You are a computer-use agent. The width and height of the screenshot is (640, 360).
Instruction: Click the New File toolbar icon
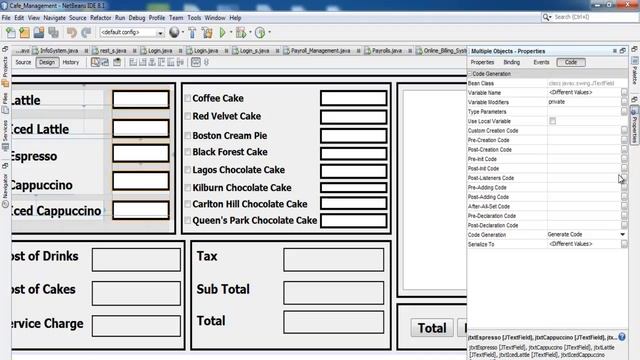tap(11, 33)
